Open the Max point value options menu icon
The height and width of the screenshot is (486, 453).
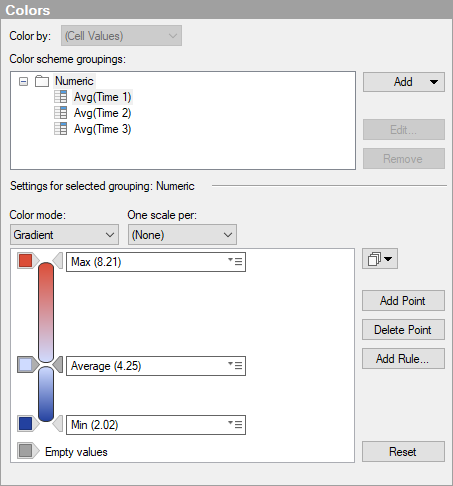(235, 261)
